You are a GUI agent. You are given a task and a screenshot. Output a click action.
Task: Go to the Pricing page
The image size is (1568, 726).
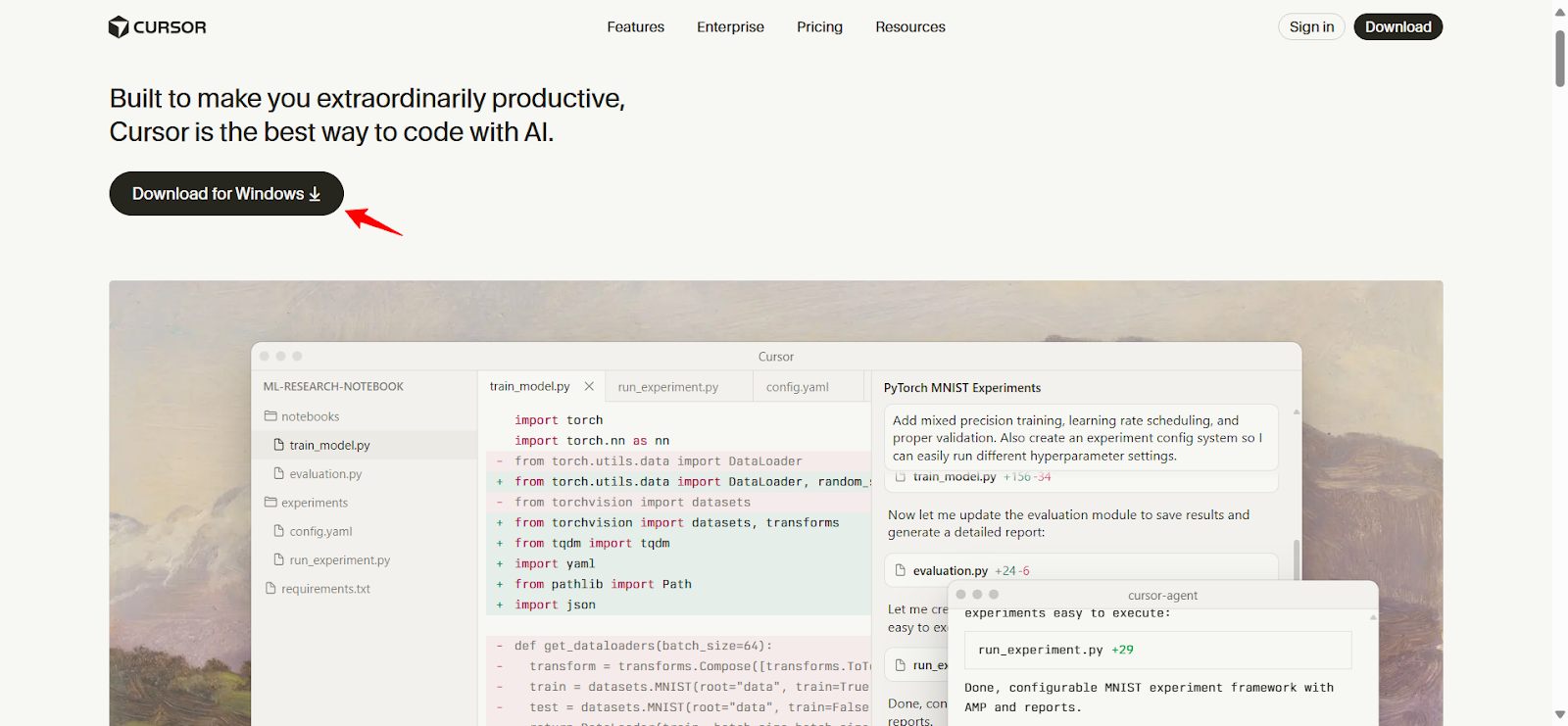[819, 27]
